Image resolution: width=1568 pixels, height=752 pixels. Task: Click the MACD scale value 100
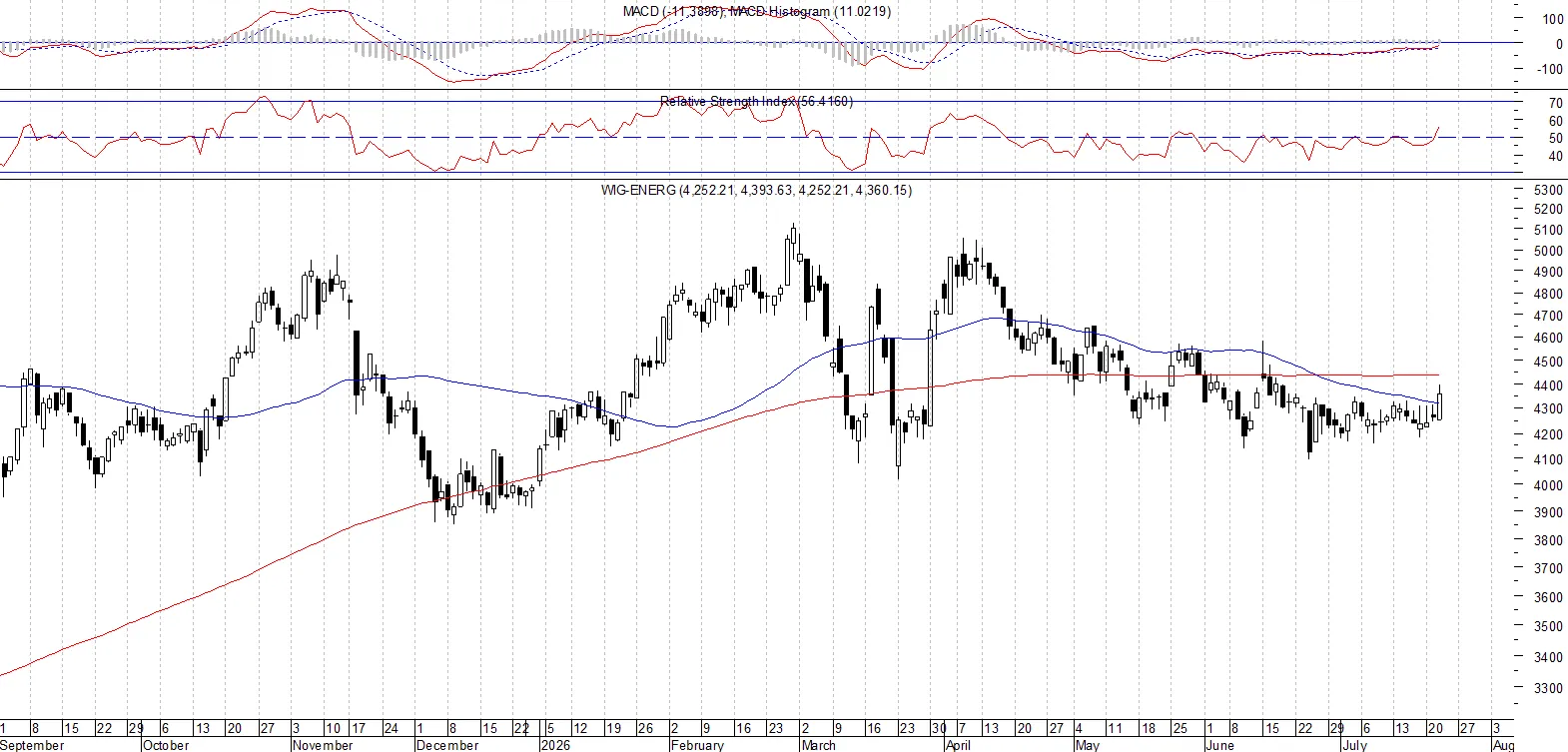[1553, 19]
